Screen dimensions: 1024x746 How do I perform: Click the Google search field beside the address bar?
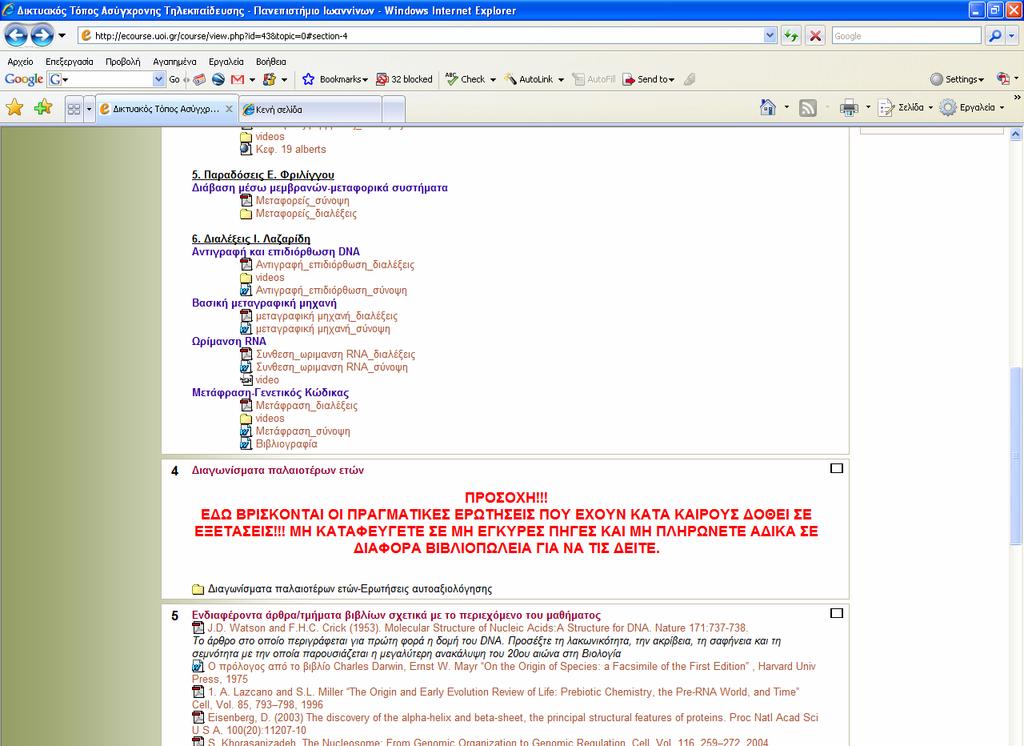pyautogui.click(x=906, y=36)
